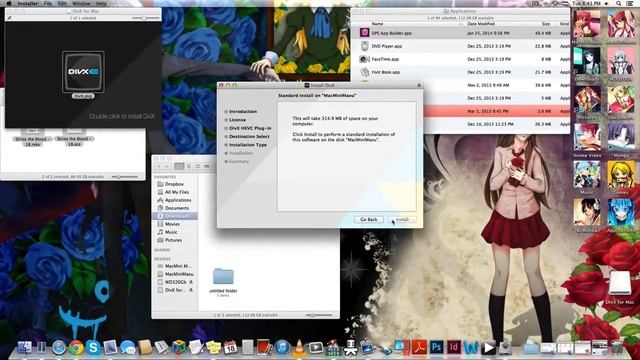Open Notification Center icon

pyautogui.click(x=631, y=3)
